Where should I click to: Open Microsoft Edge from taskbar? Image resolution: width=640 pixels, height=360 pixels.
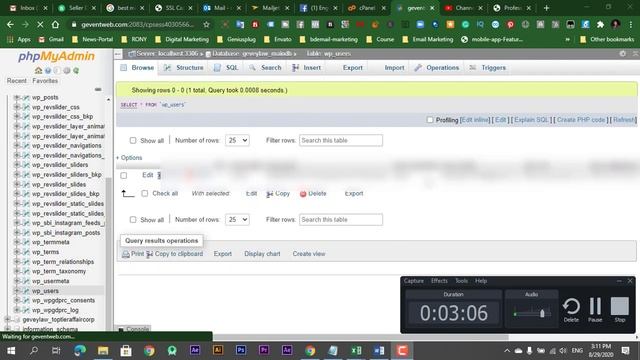(x=80, y=351)
